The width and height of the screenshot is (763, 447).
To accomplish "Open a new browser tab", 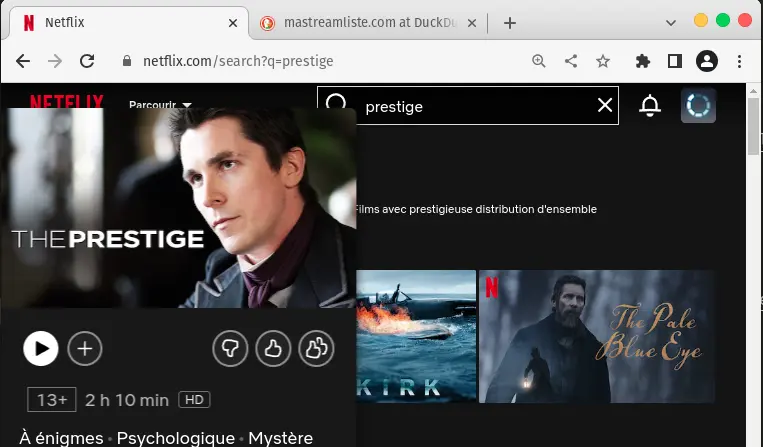I will click(x=509, y=23).
